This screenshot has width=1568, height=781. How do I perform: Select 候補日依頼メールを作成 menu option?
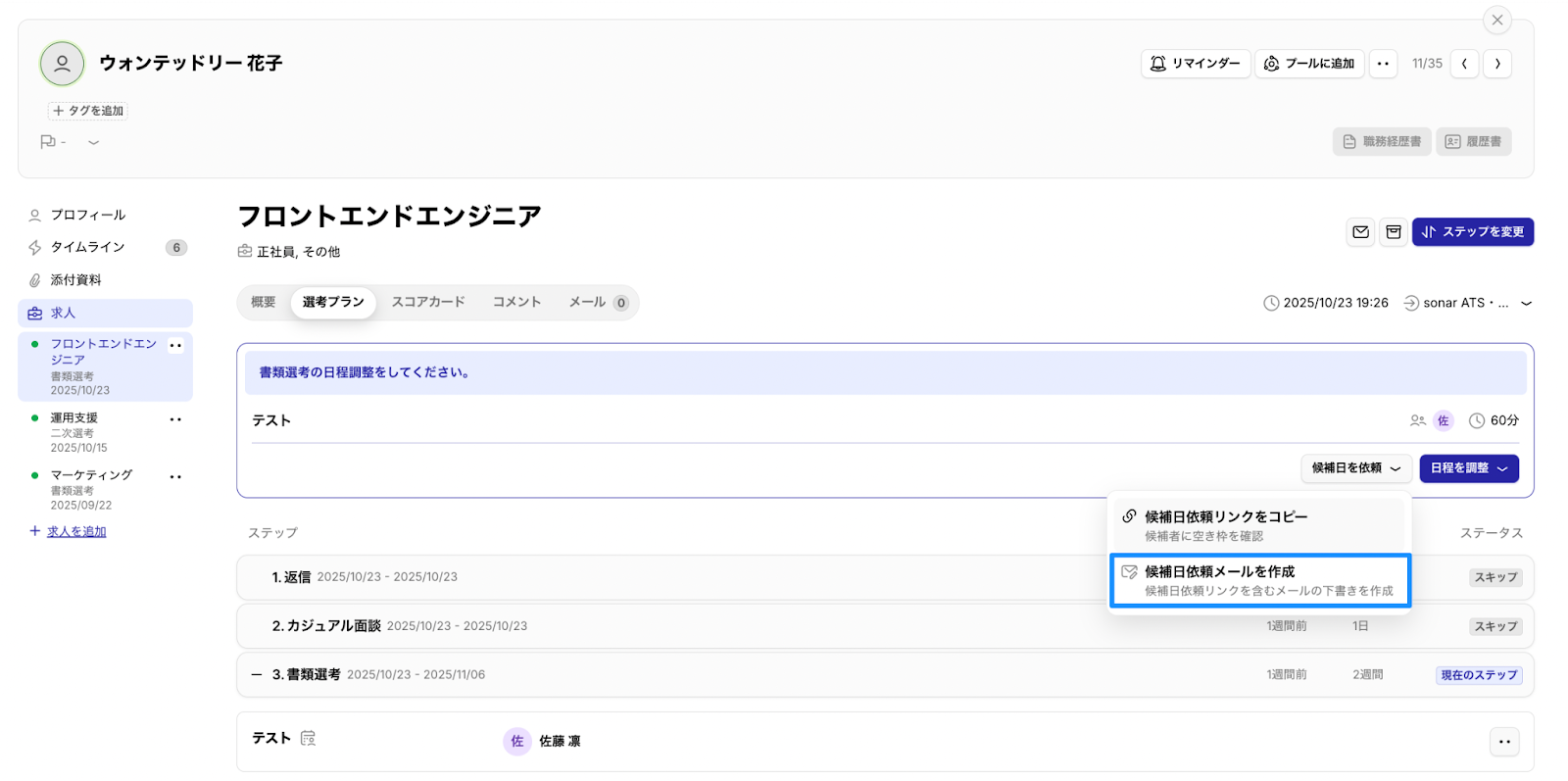click(1259, 580)
